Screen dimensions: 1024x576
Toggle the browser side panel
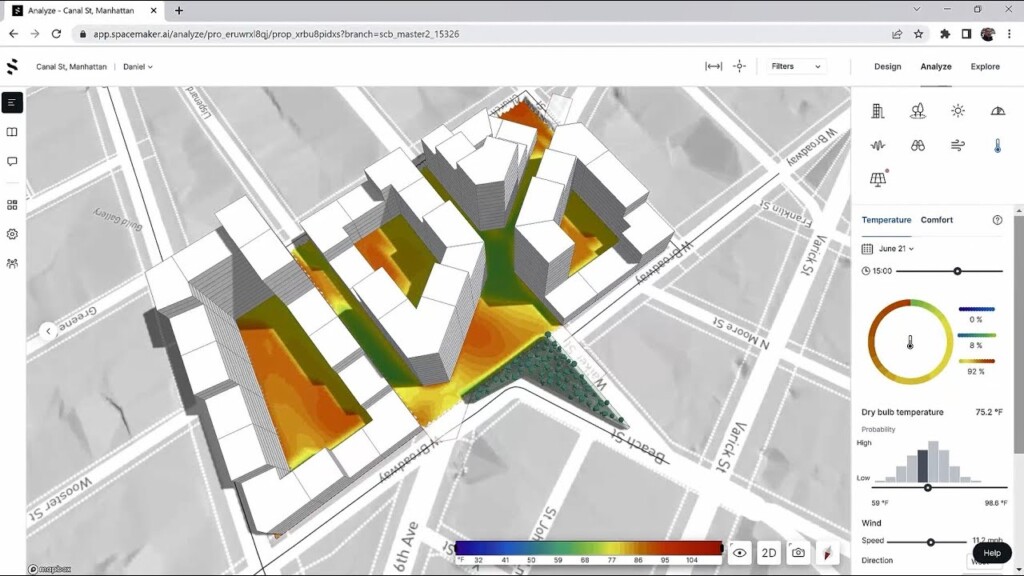(966, 34)
